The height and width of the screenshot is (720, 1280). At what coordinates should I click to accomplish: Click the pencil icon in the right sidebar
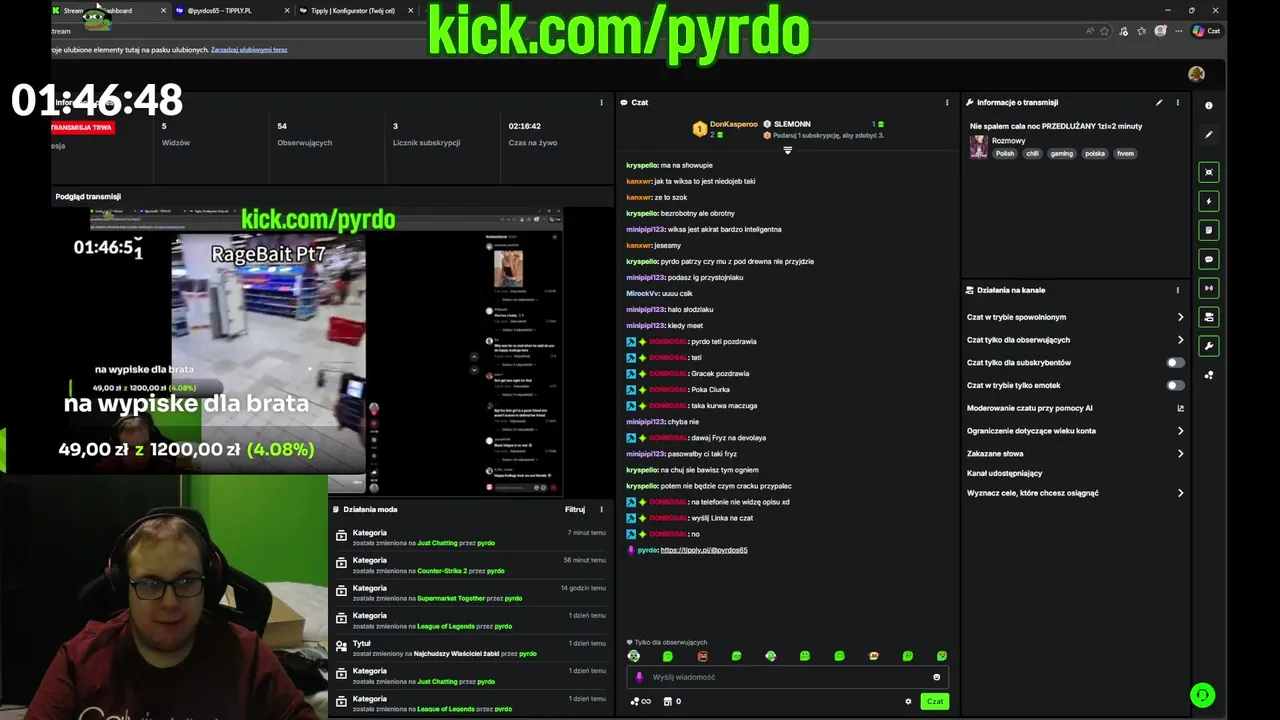[1208, 134]
